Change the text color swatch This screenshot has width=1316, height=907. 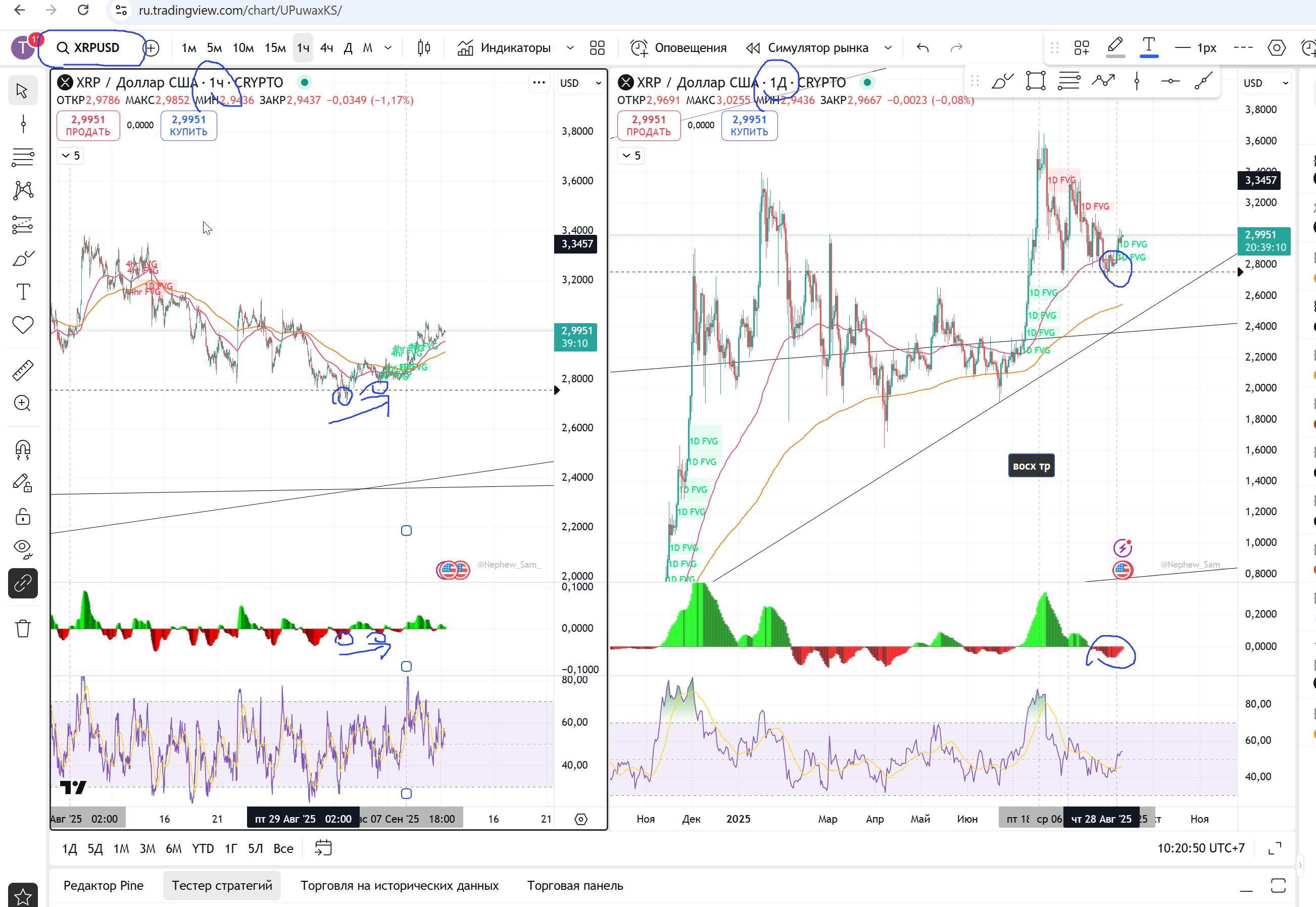click(1149, 47)
